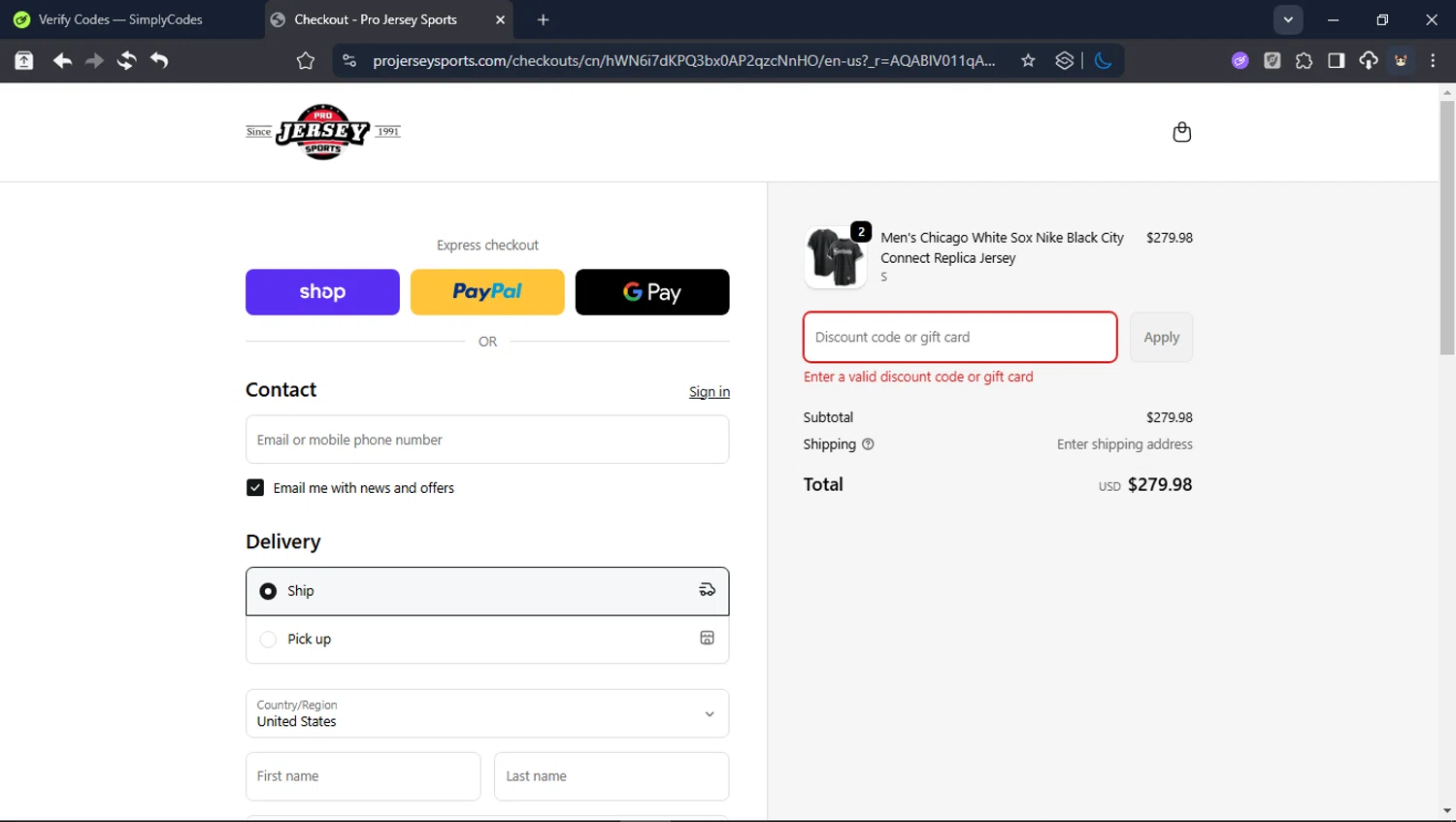Click the undo arrow in toolbar
Screen dimensions: 1456x822
[x=159, y=60]
